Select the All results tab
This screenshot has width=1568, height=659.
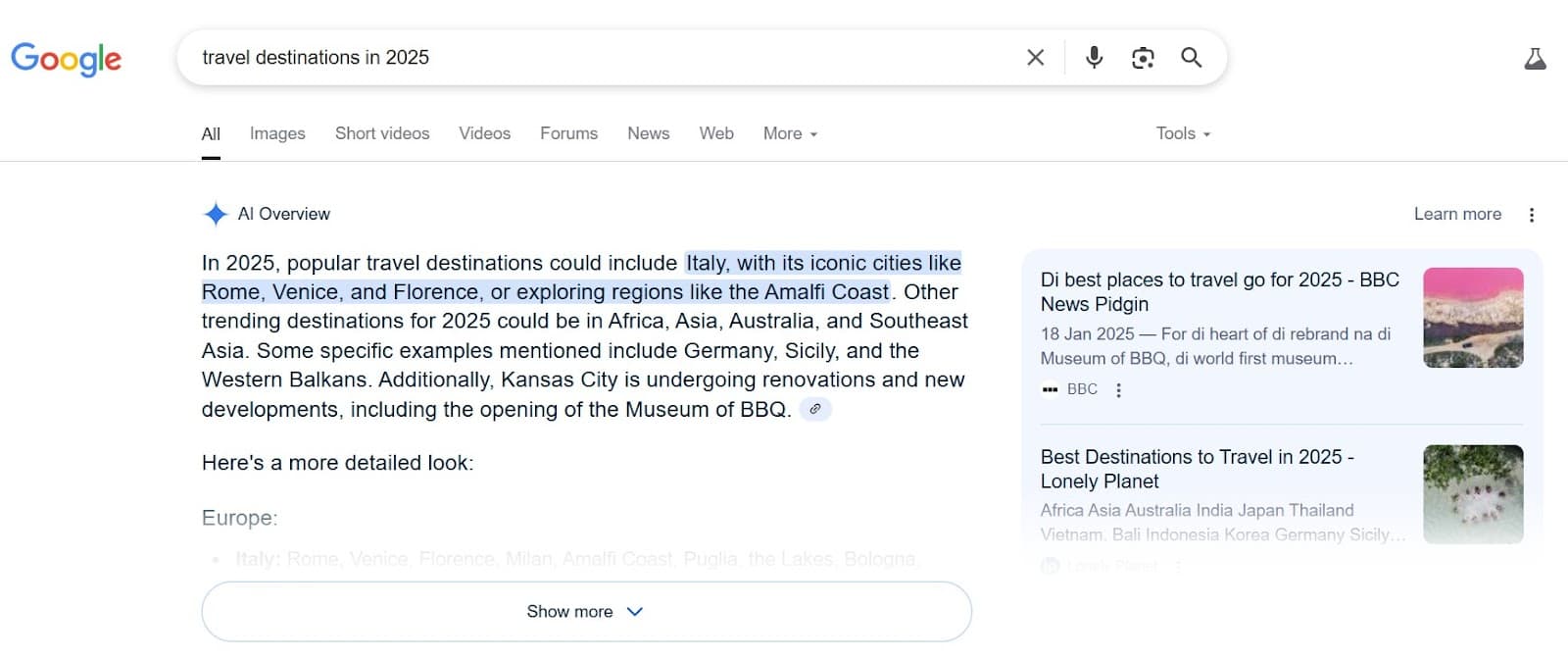211,133
